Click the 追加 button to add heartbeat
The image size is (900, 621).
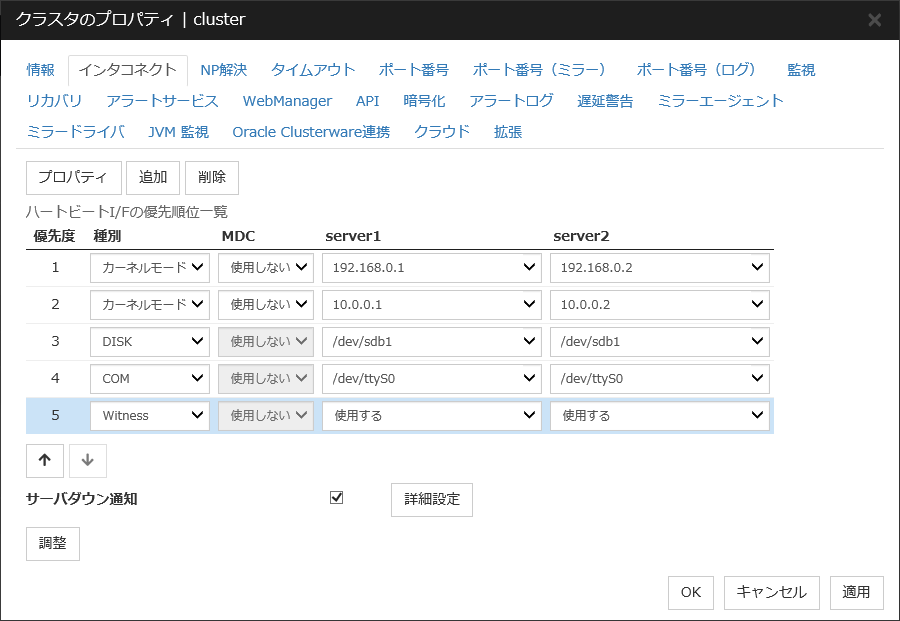(152, 177)
